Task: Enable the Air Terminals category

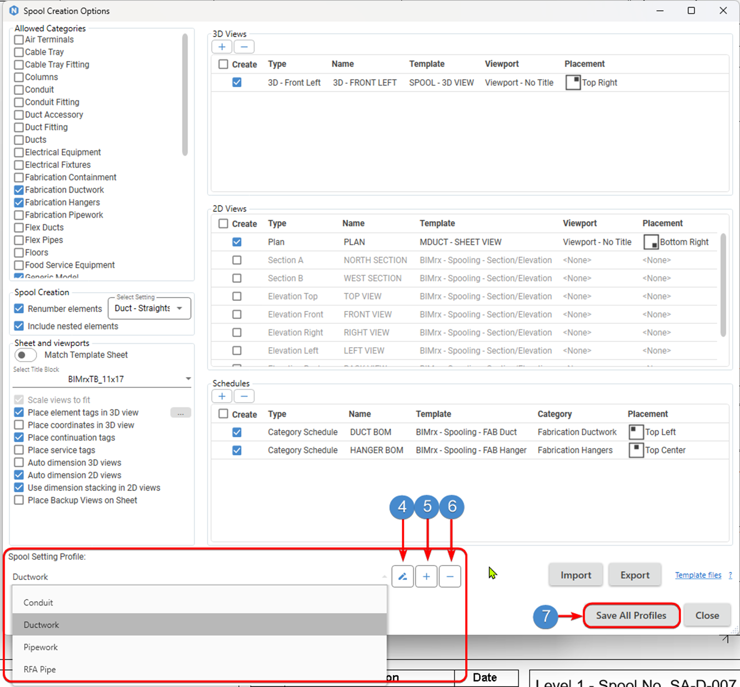Action: pos(19,40)
